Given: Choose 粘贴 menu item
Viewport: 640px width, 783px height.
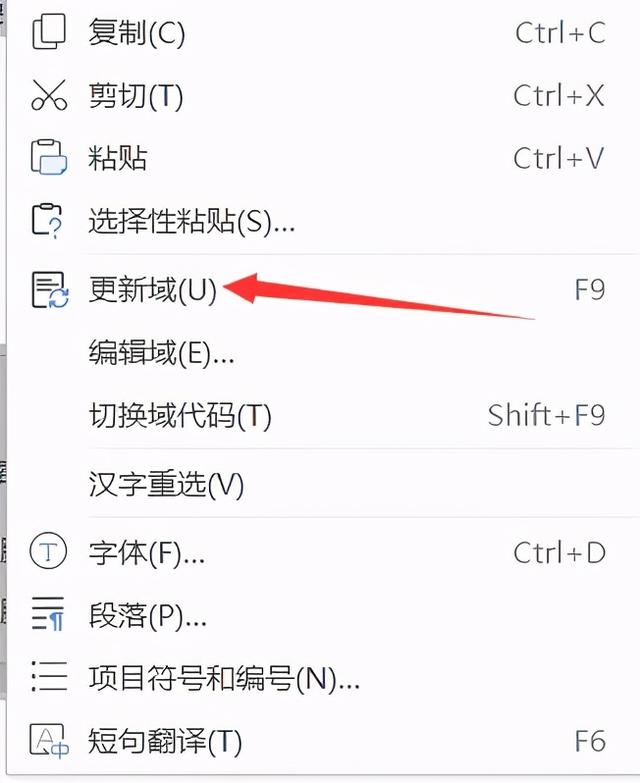Looking at the screenshot, I should tap(320, 158).
